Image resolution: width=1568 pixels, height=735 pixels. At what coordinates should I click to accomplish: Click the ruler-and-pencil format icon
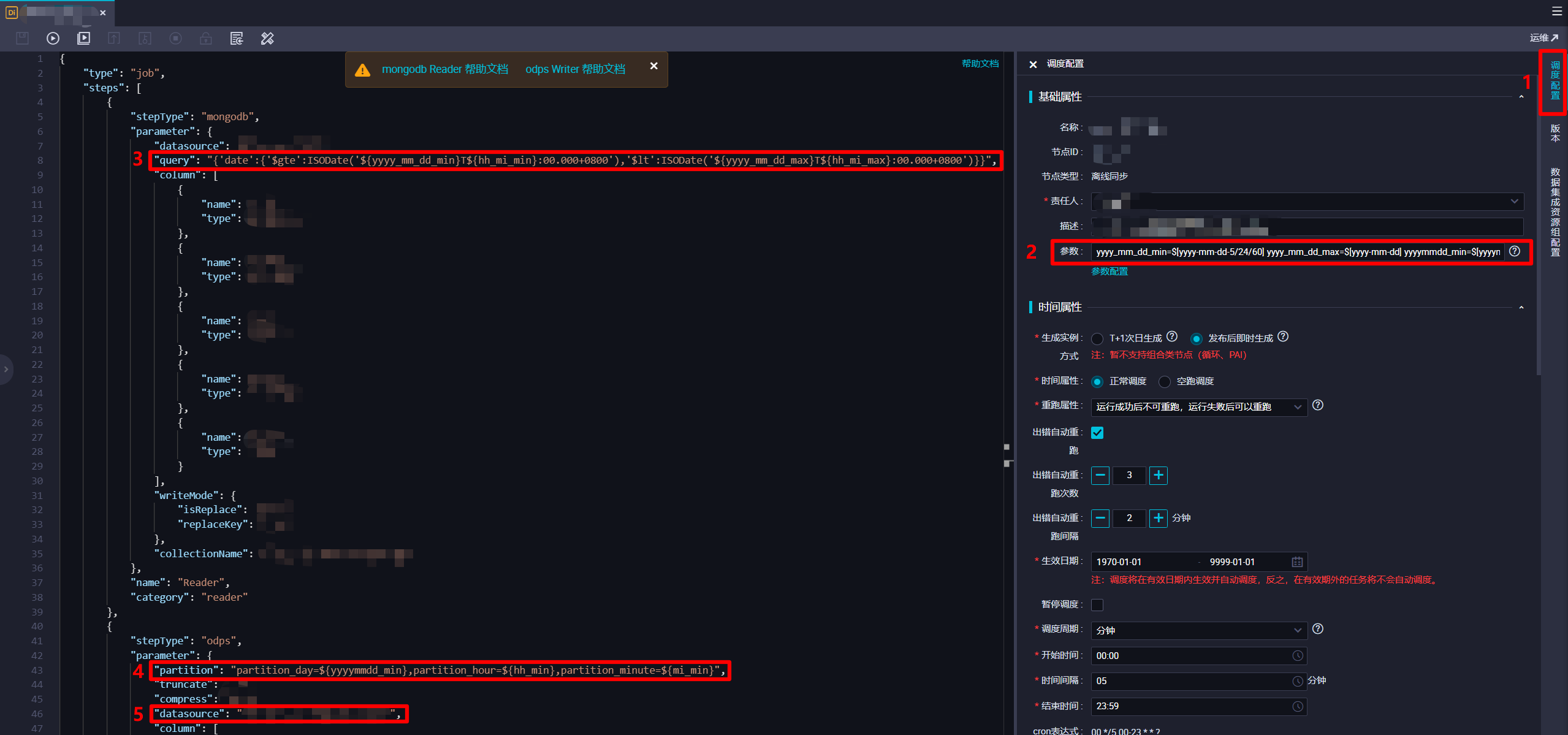coord(267,39)
